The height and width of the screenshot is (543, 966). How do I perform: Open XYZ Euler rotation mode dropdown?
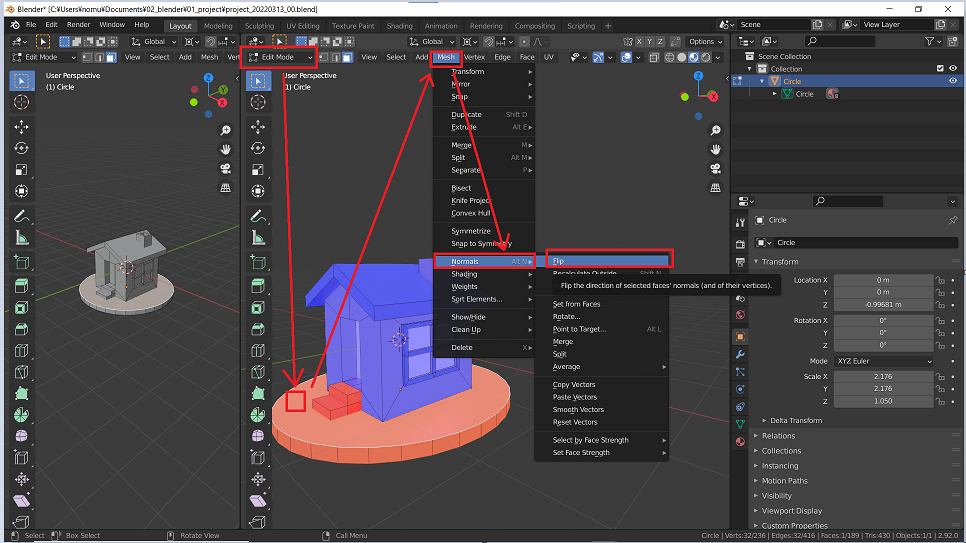884,361
